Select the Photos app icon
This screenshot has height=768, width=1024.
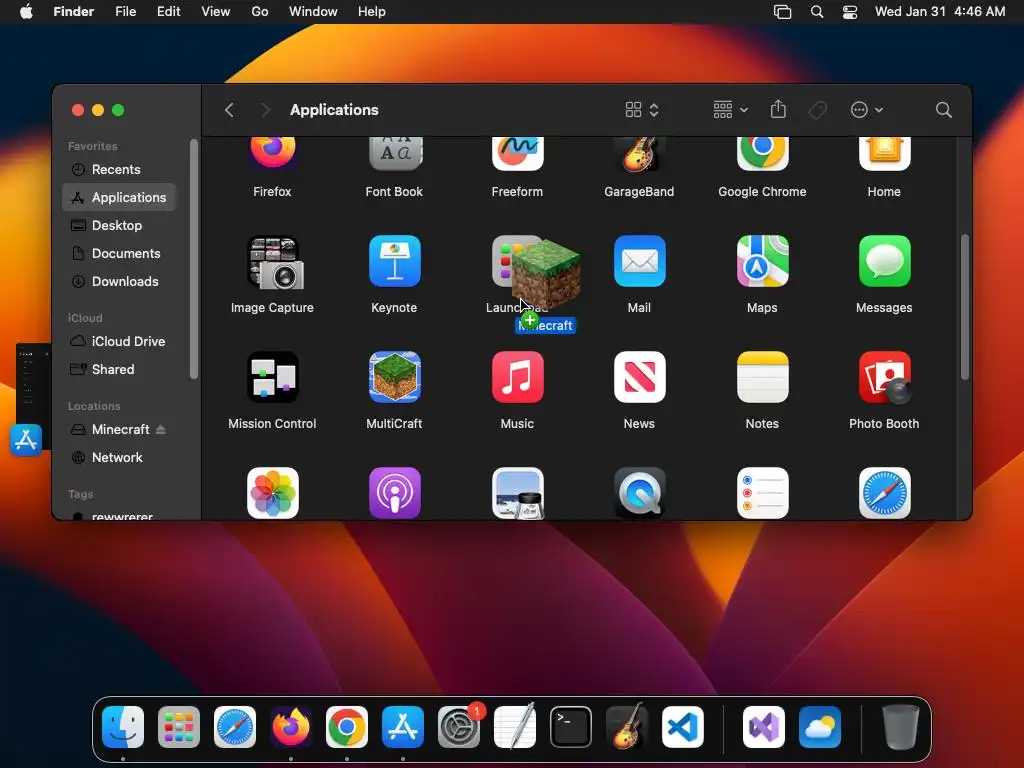(x=272, y=493)
